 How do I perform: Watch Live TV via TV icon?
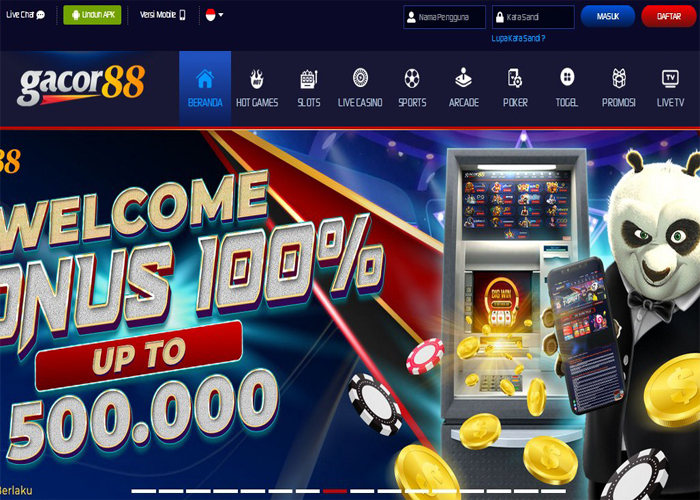point(670,78)
